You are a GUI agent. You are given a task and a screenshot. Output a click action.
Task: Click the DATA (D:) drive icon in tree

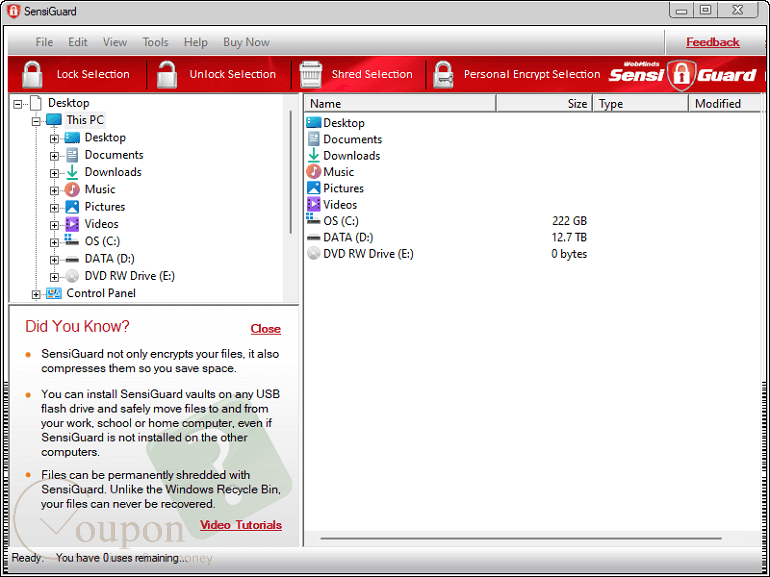[72, 259]
